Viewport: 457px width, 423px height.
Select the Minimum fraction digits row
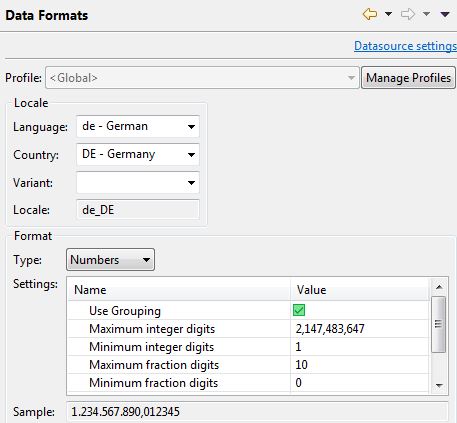click(x=249, y=383)
